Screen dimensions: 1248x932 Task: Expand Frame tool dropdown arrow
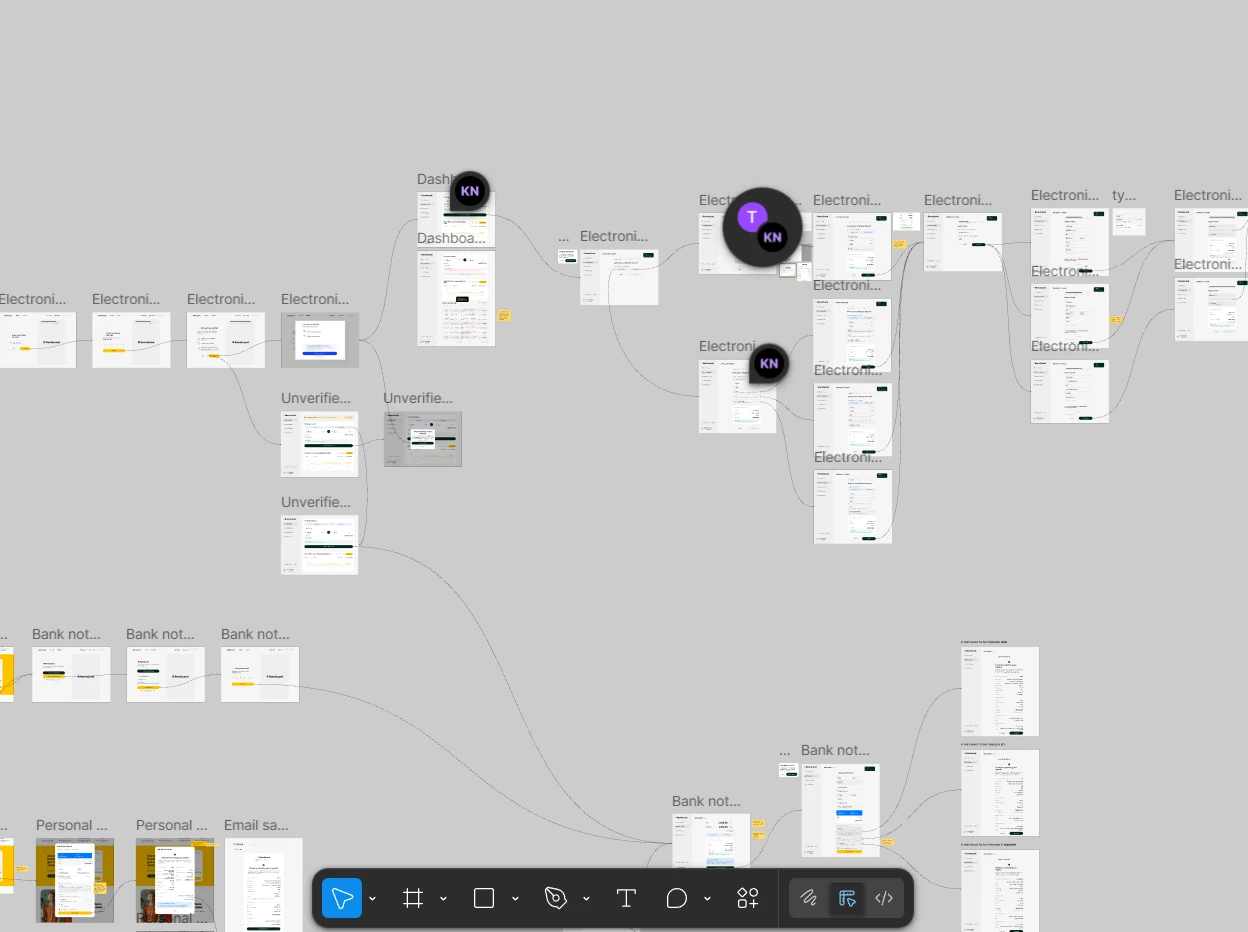pos(444,899)
